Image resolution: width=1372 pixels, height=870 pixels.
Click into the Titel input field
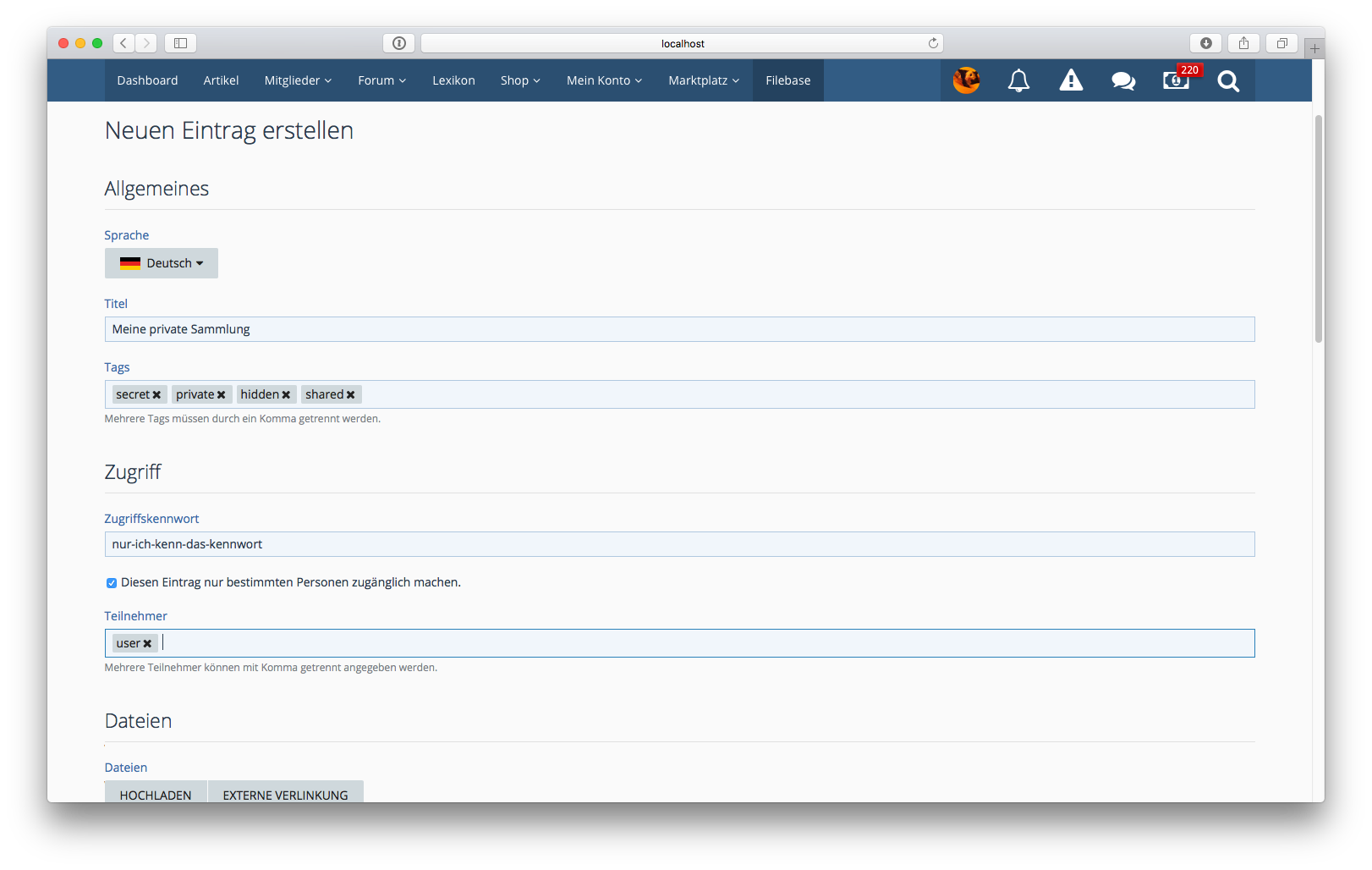pos(679,329)
